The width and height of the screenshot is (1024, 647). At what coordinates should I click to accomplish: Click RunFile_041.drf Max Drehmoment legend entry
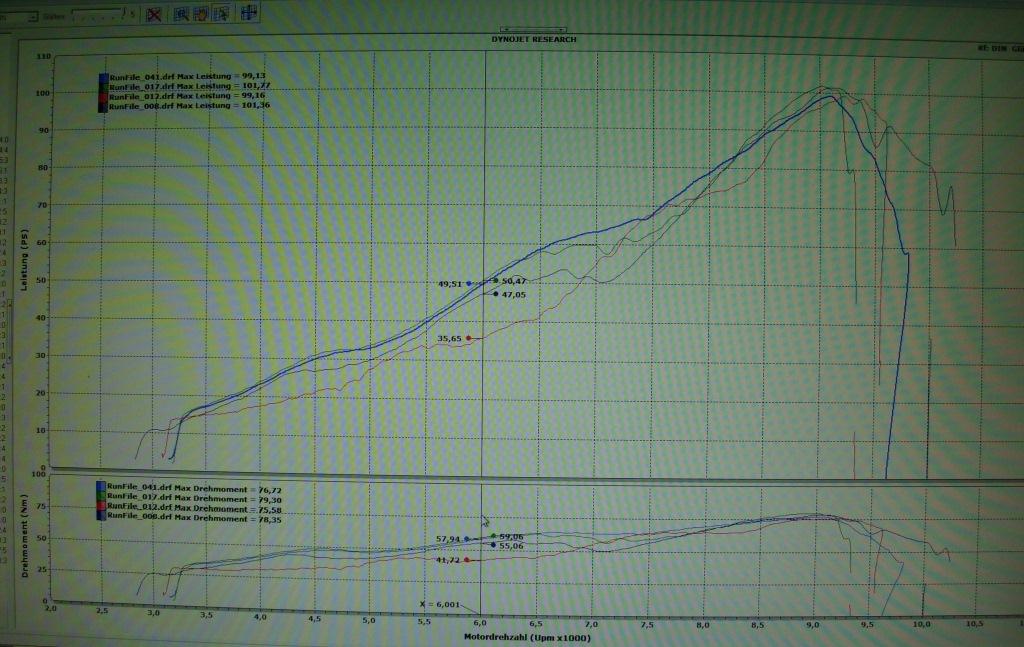[x=180, y=490]
